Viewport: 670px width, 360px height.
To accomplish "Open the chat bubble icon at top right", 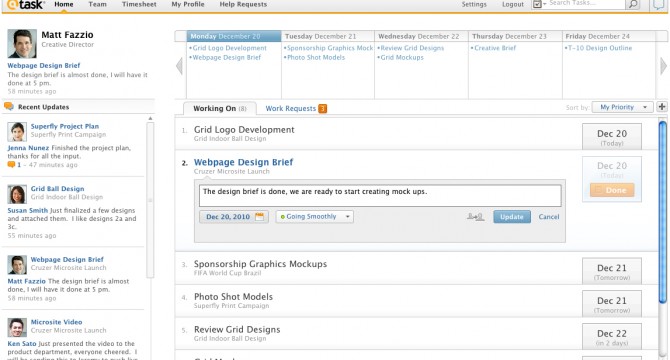I will tap(659, 5).
